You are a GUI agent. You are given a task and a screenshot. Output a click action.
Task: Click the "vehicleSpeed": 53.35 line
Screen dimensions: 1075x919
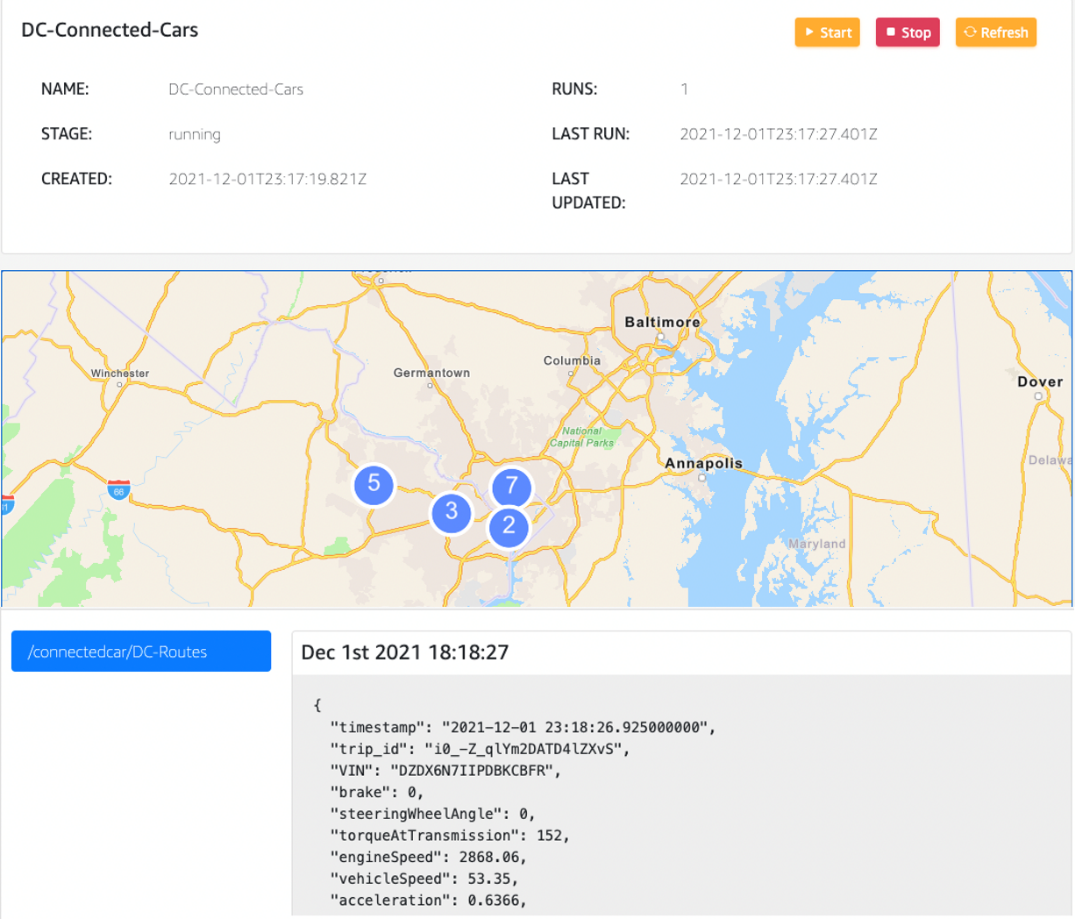point(424,879)
